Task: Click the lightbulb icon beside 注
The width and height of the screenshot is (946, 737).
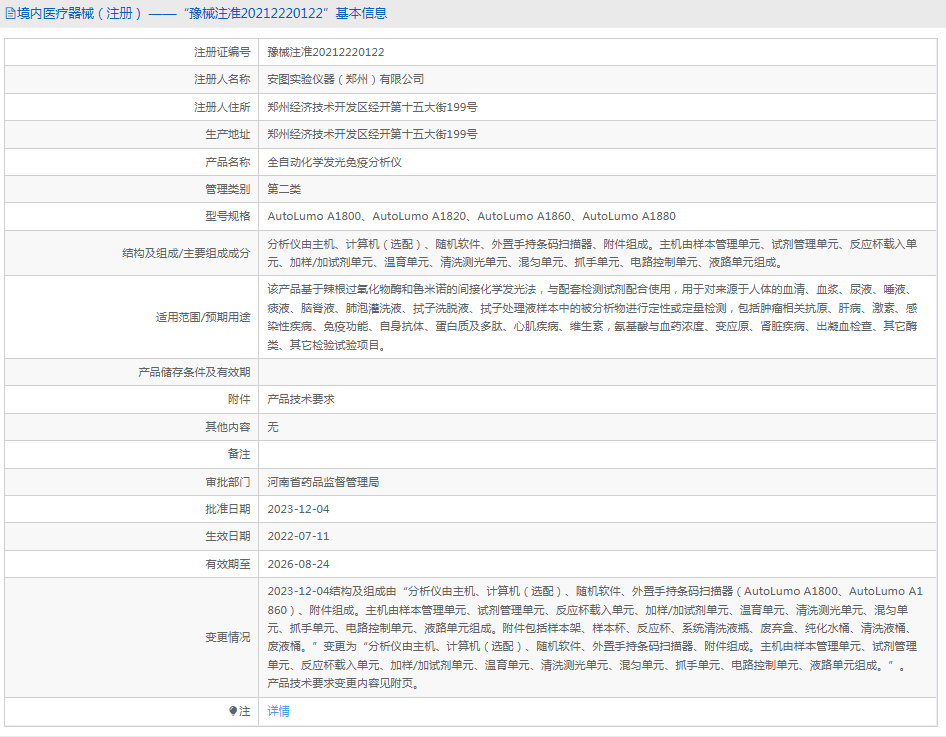Action: click(233, 711)
